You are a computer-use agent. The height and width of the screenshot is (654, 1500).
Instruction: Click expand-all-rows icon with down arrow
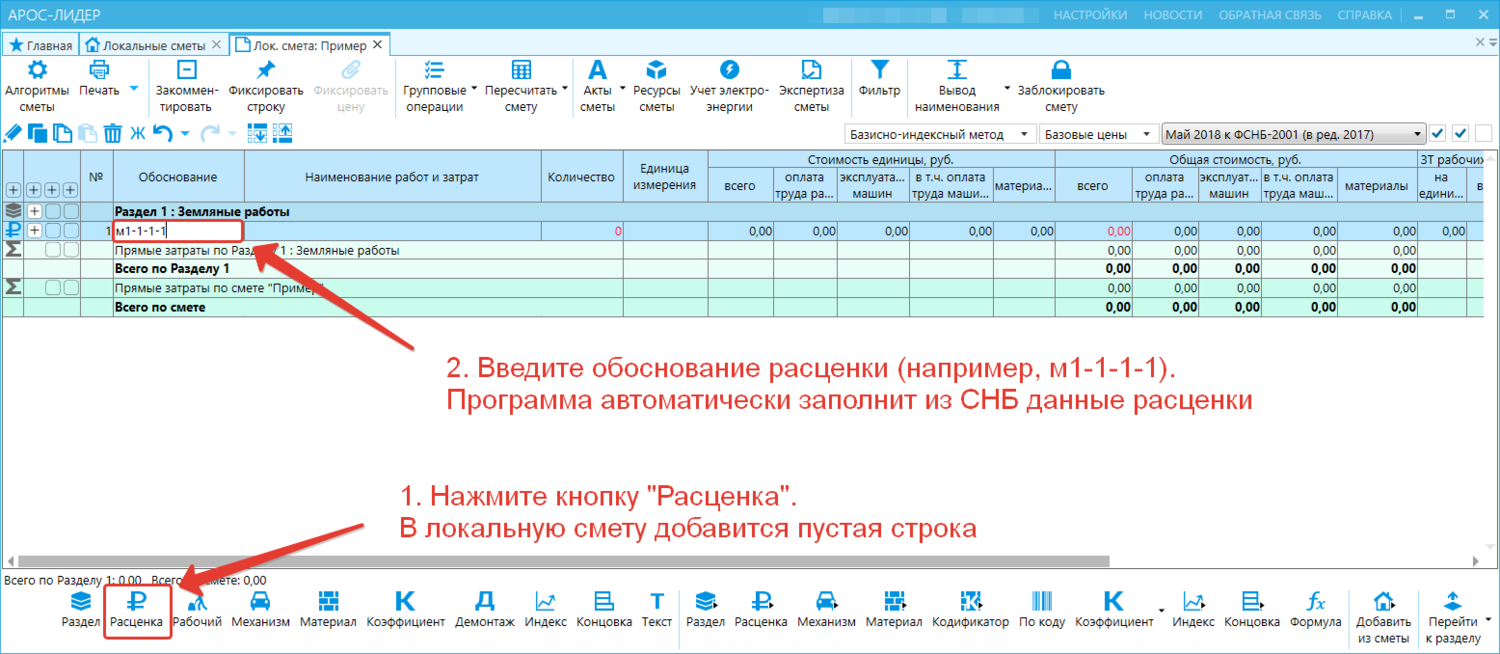pyautogui.click(x=257, y=133)
